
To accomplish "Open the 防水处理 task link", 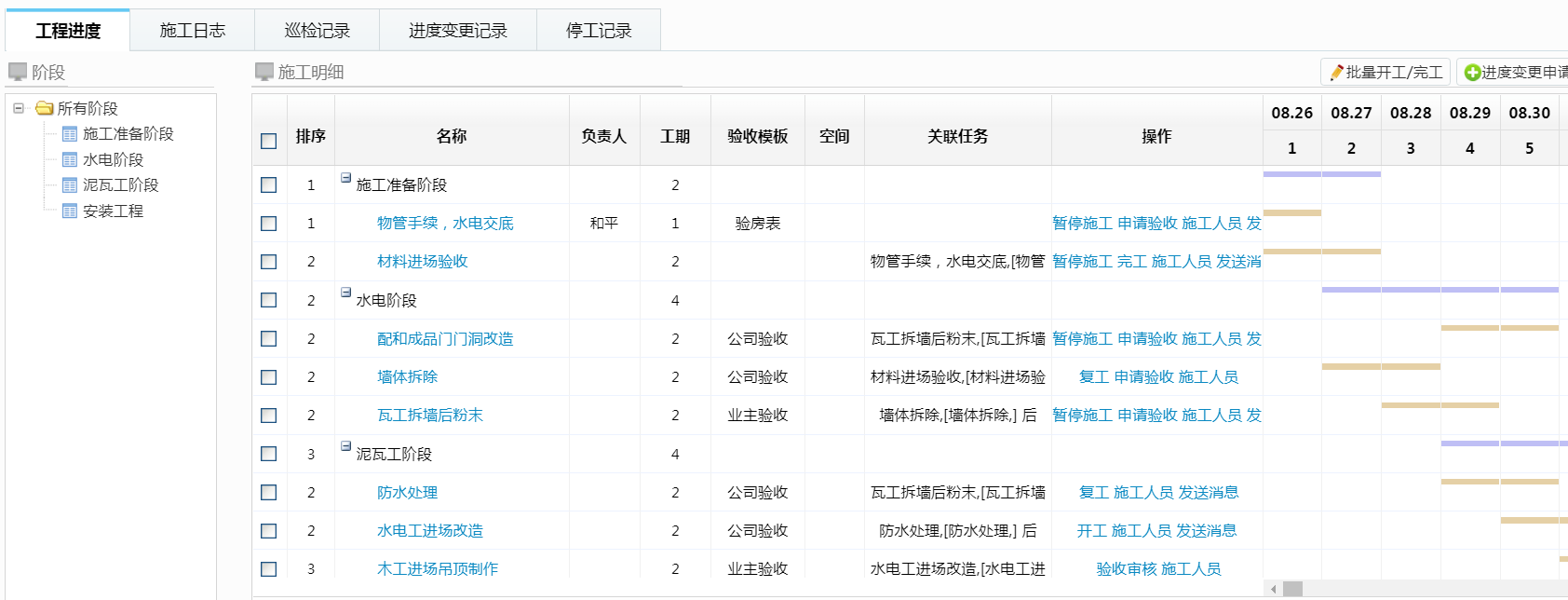I will tap(407, 492).
